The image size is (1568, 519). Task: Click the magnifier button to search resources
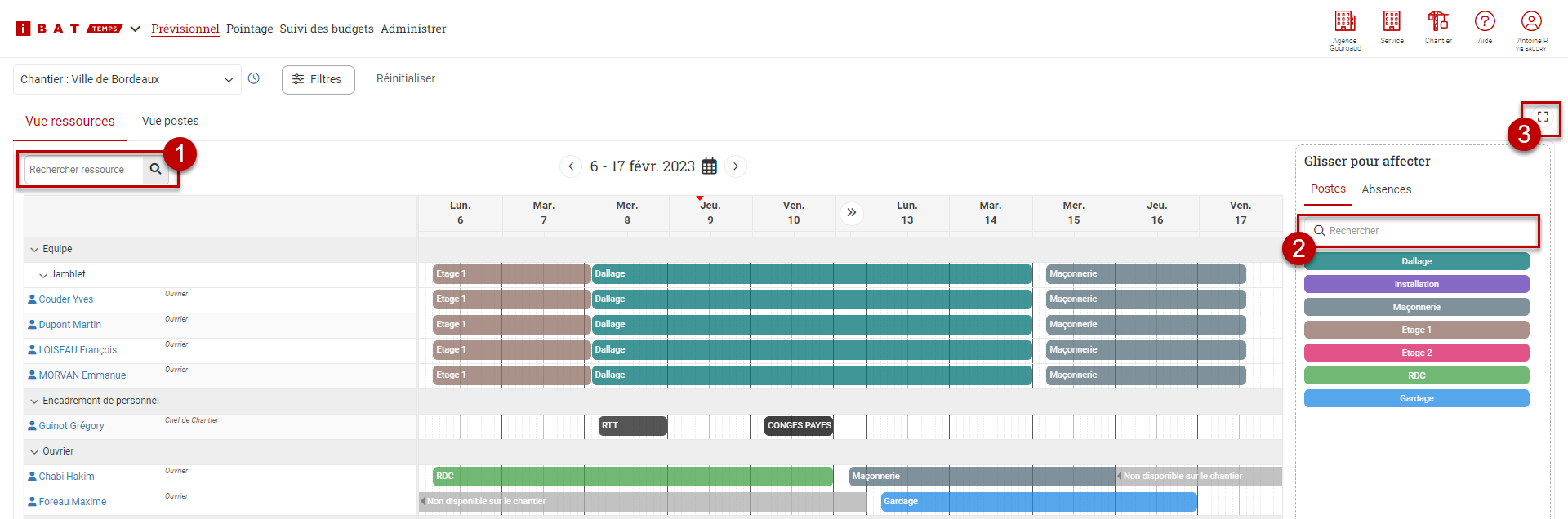(155, 170)
